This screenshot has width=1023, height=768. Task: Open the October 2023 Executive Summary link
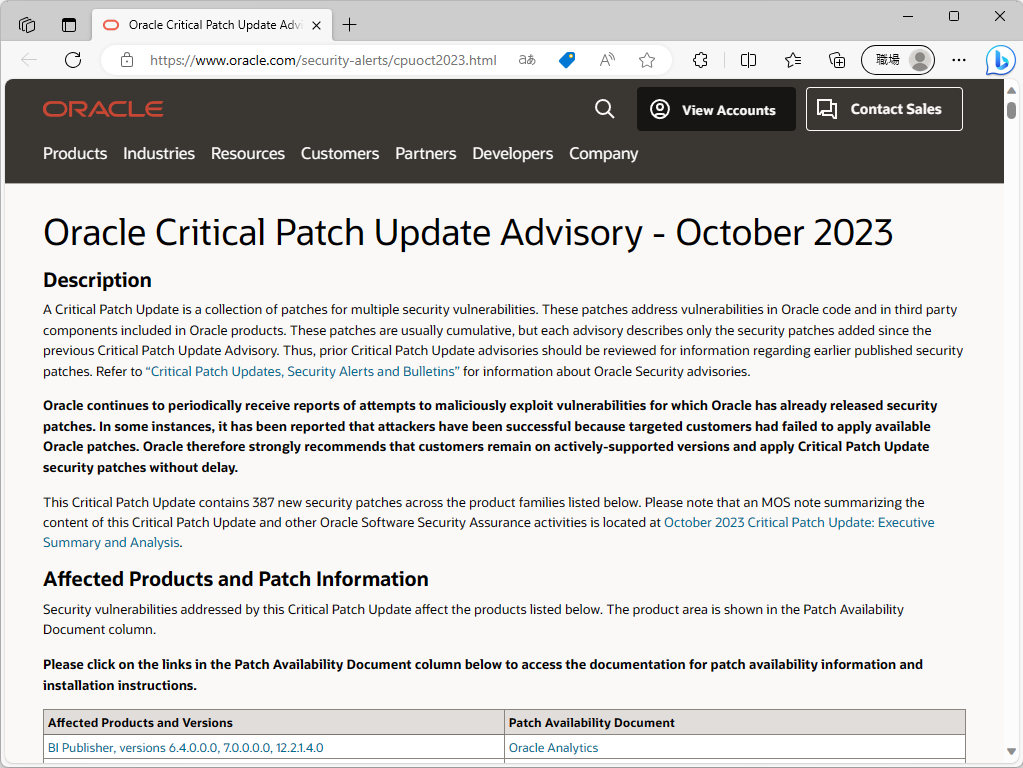coord(798,522)
